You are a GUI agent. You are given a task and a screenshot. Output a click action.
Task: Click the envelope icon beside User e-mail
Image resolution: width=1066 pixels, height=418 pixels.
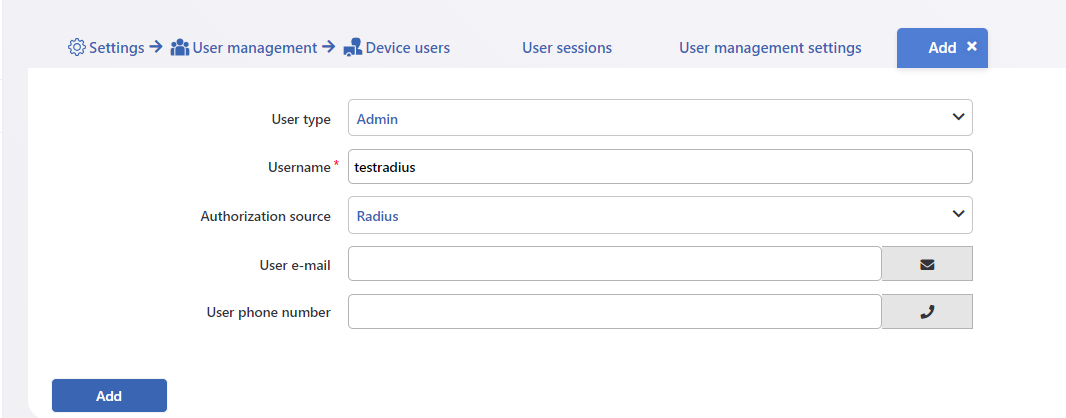927,264
